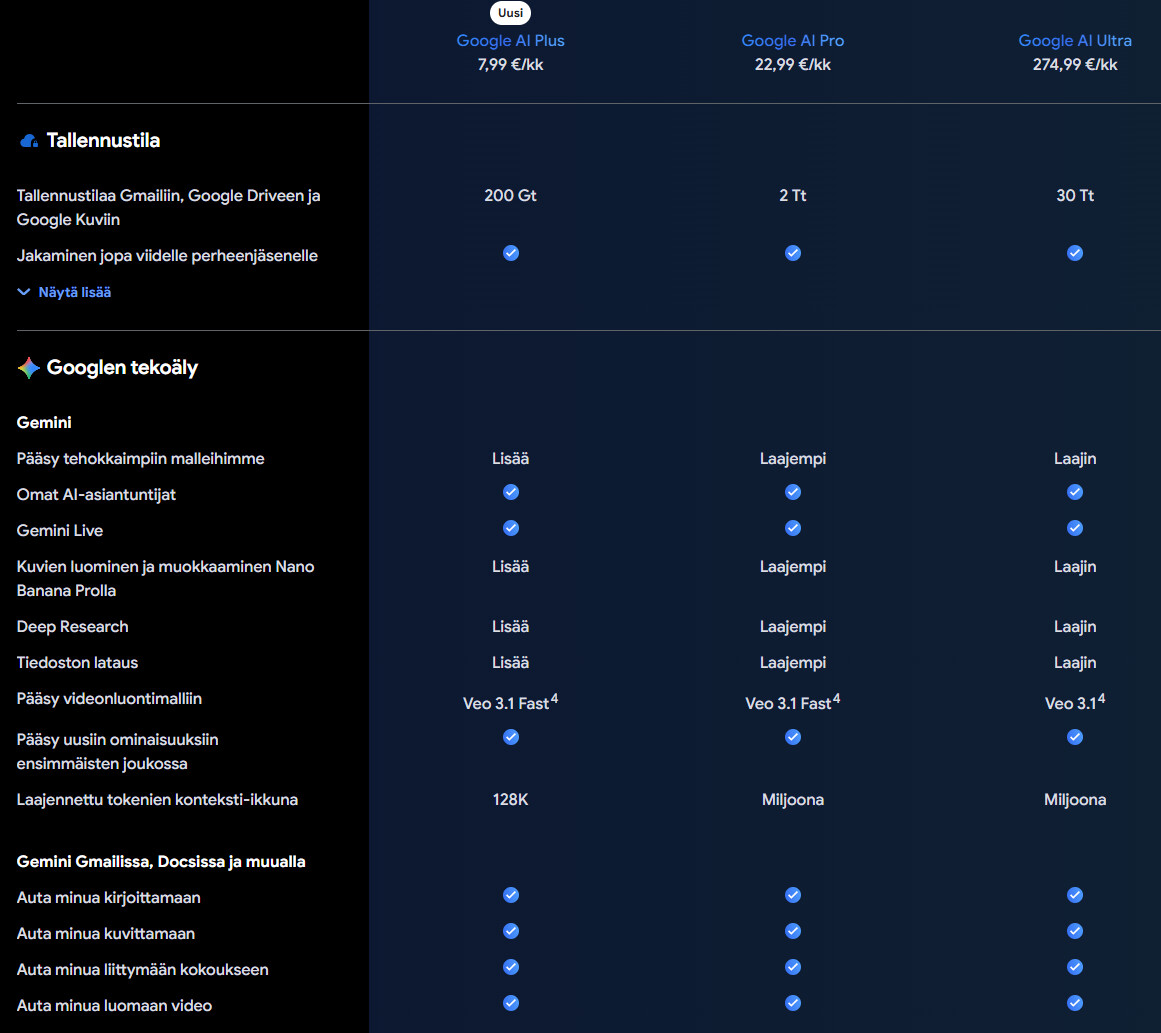The width and height of the screenshot is (1161, 1033).
Task: Open the Google AI Ultra plan link
Action: tap(1075, 41)
